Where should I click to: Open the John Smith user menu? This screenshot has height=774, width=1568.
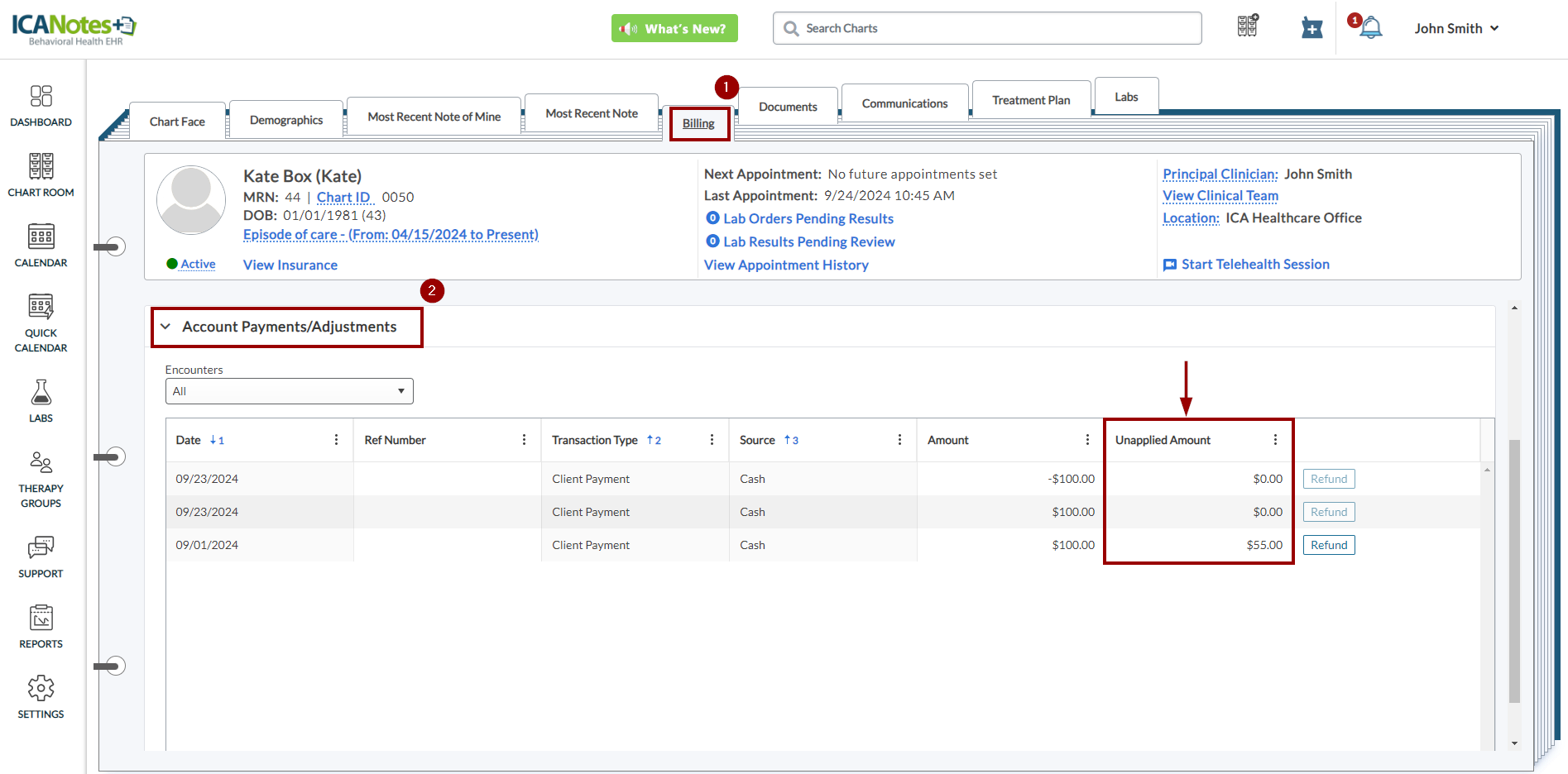click(1455, 28)
